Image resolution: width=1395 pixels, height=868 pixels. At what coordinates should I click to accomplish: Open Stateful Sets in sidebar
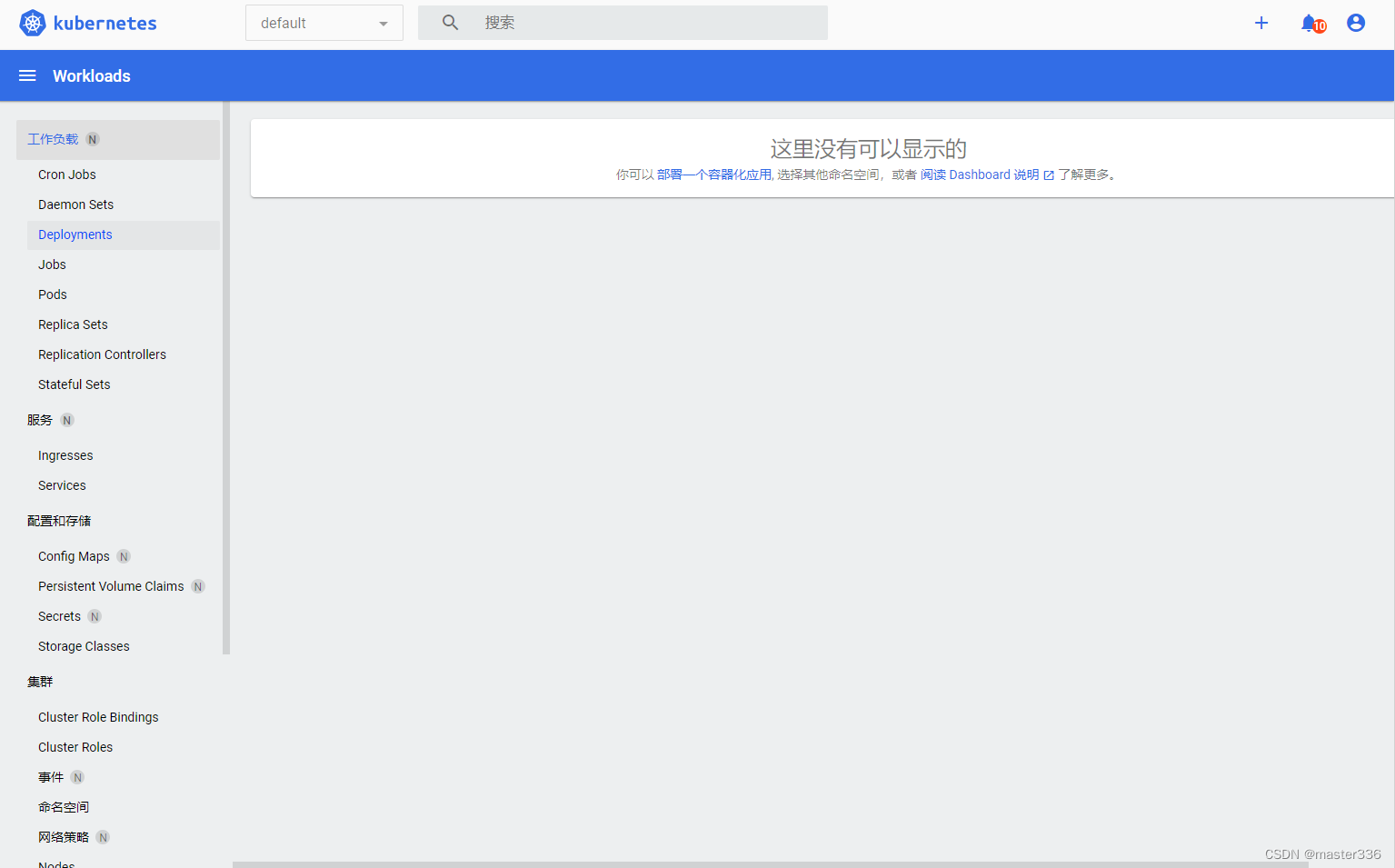tap(75, 384)
